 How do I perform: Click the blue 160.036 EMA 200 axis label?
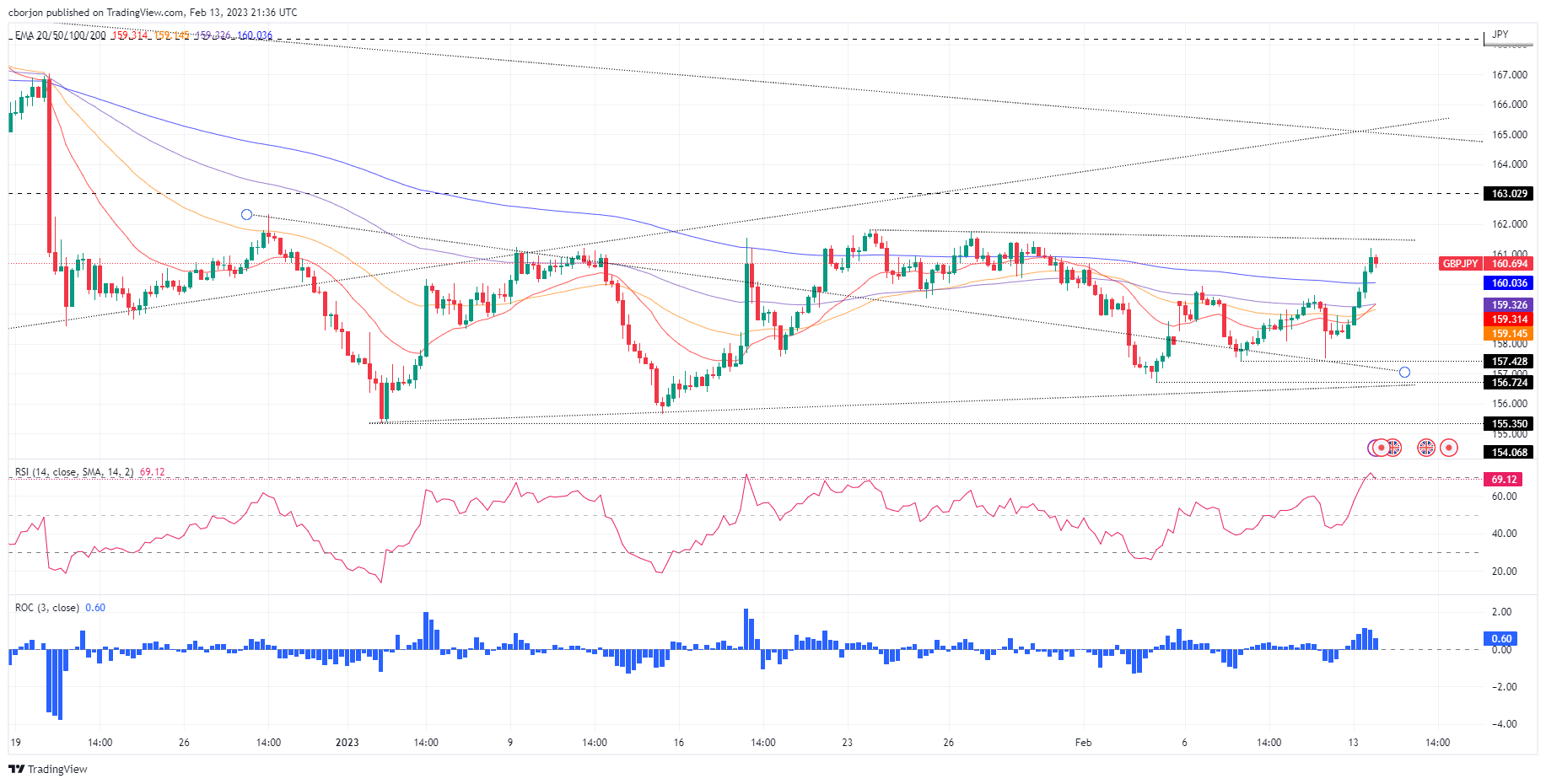1509,283
